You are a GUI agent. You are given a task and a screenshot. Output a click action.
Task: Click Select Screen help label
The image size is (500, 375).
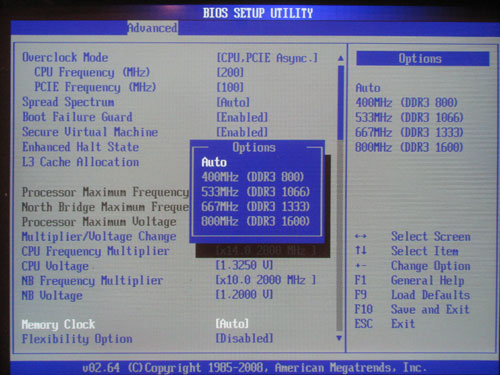(431, 237)
